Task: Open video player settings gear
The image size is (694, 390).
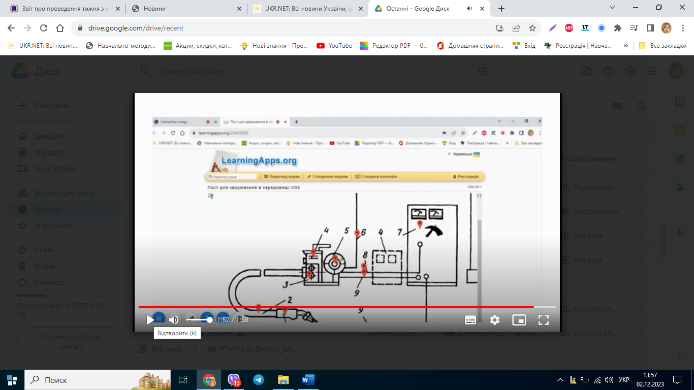Action: pos(494,320)
